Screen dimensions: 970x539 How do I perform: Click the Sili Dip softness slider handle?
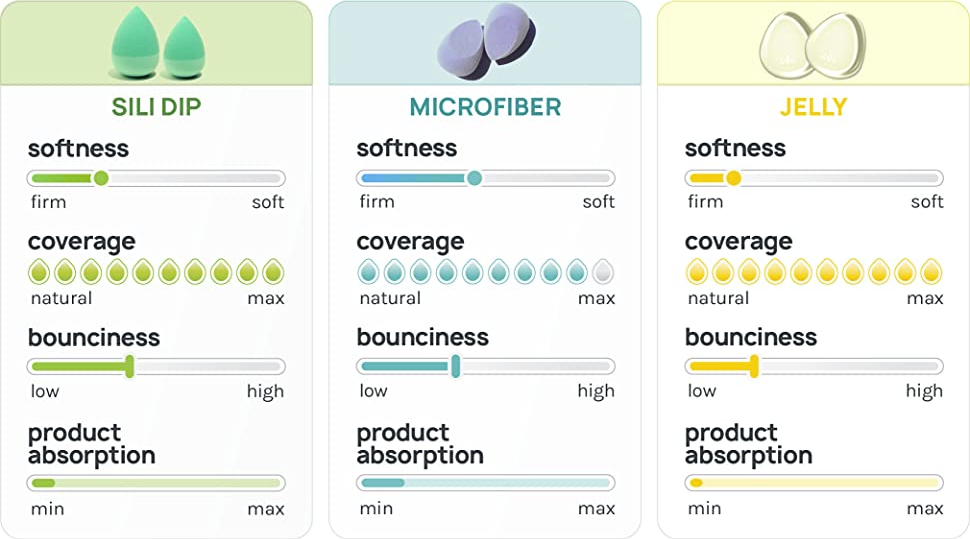pyautogui.click(x=100, y=179)
